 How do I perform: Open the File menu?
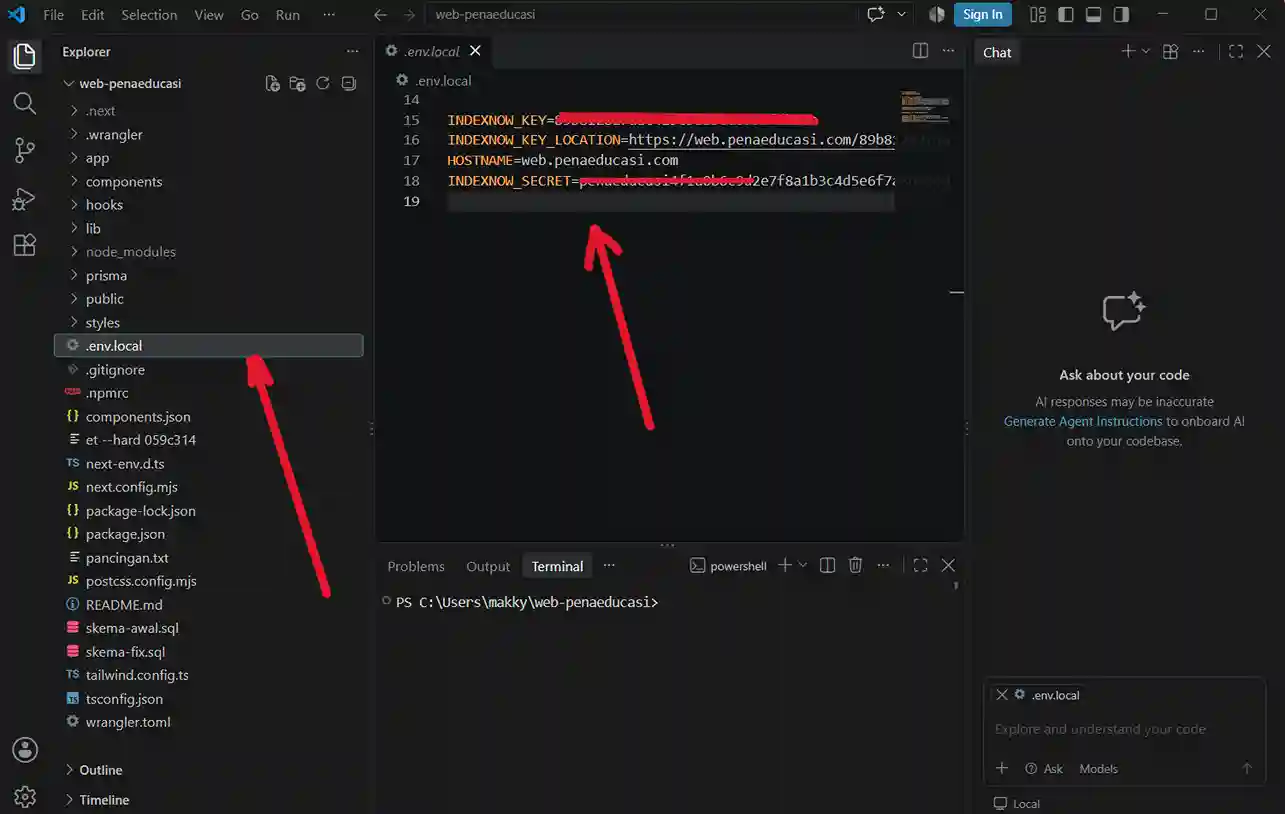coord(53,15)
